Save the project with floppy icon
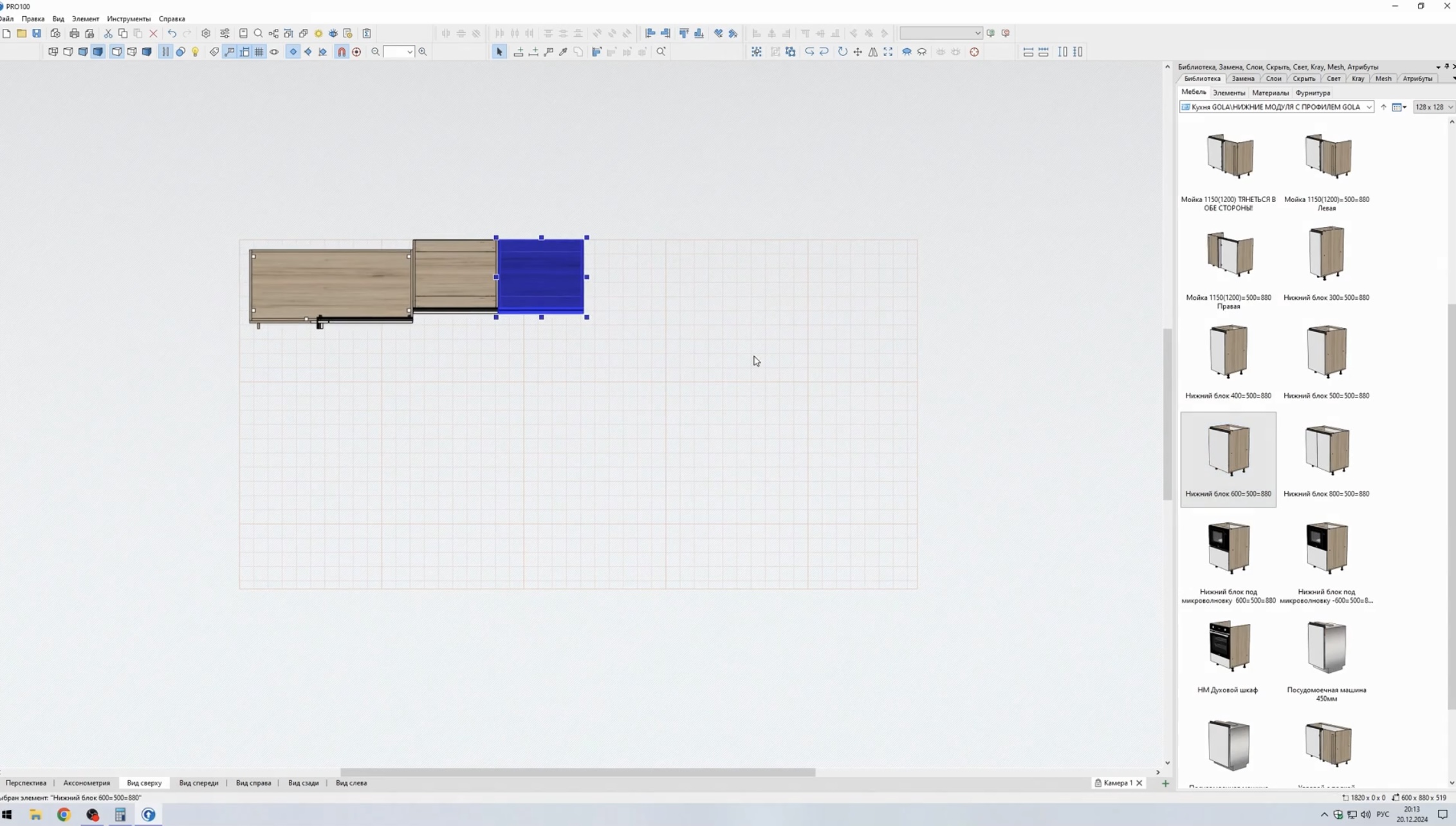 (x=37, y=33)
